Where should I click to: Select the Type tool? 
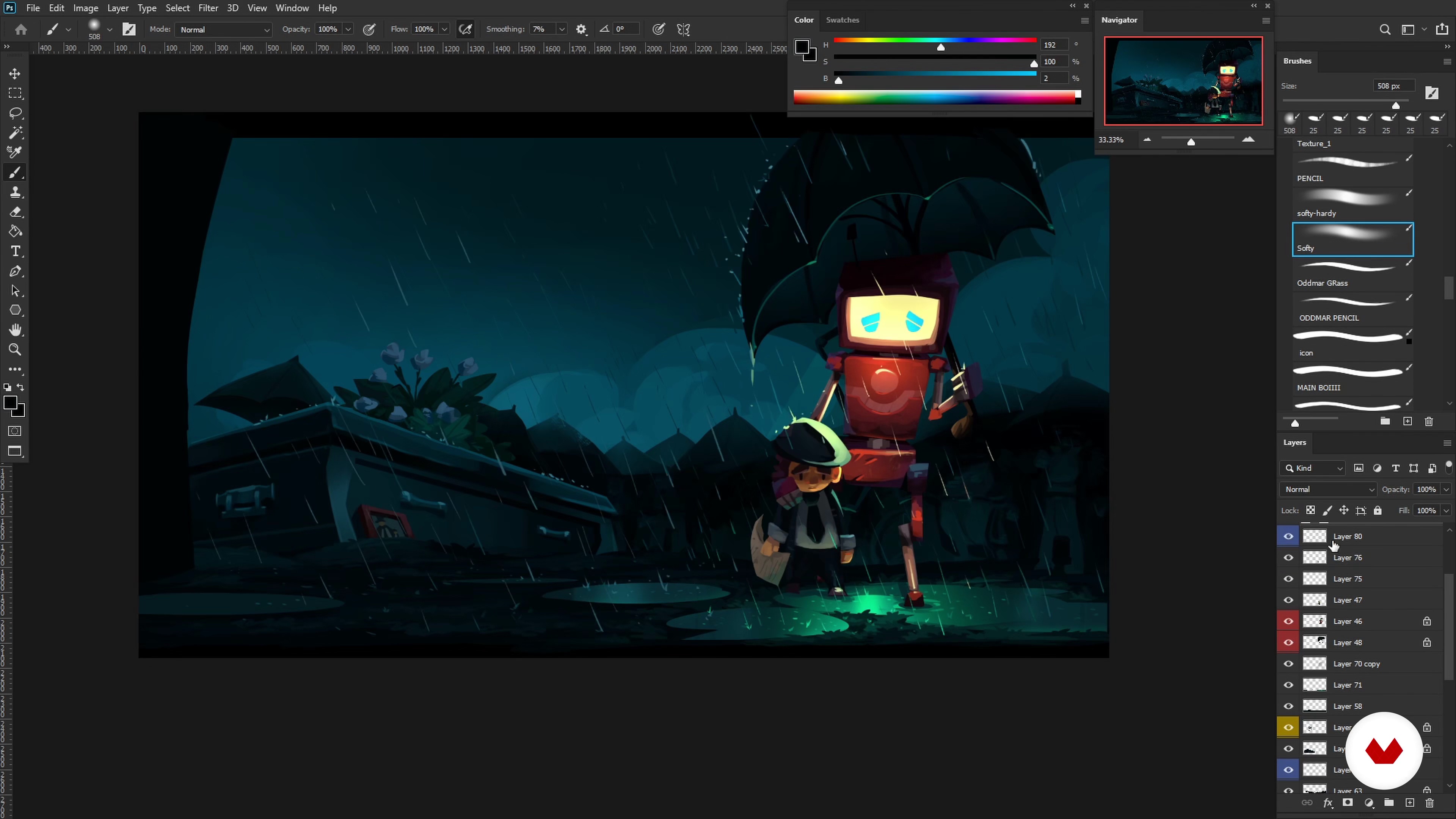pos(15,251)
